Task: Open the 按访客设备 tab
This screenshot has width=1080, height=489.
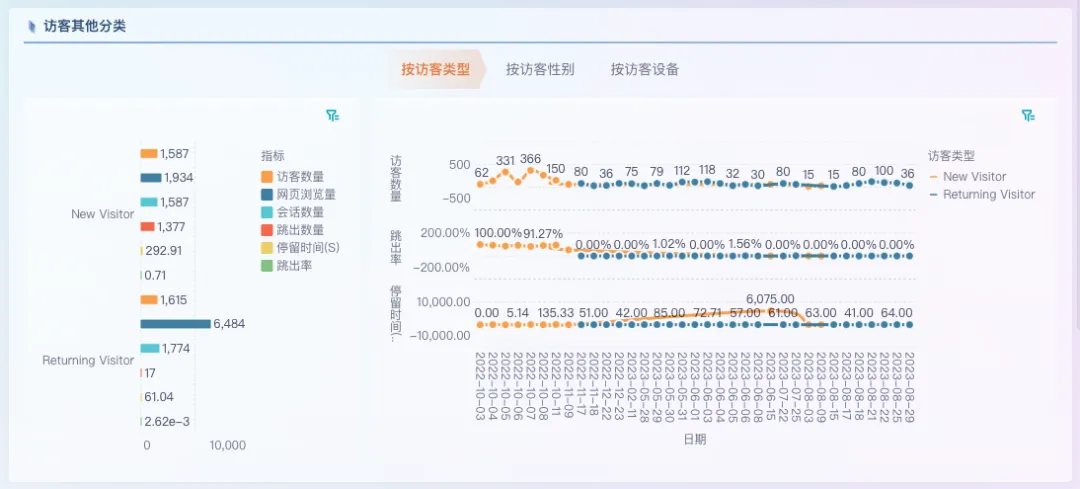Action: coord(645,70)
